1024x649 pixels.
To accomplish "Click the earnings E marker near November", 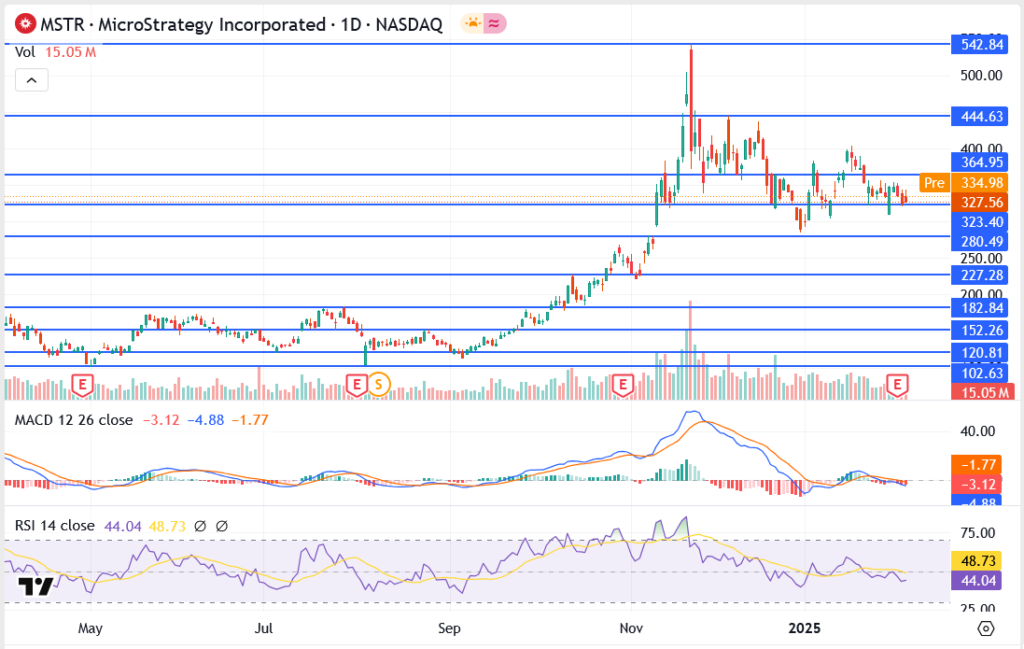I will pos(624,383).
